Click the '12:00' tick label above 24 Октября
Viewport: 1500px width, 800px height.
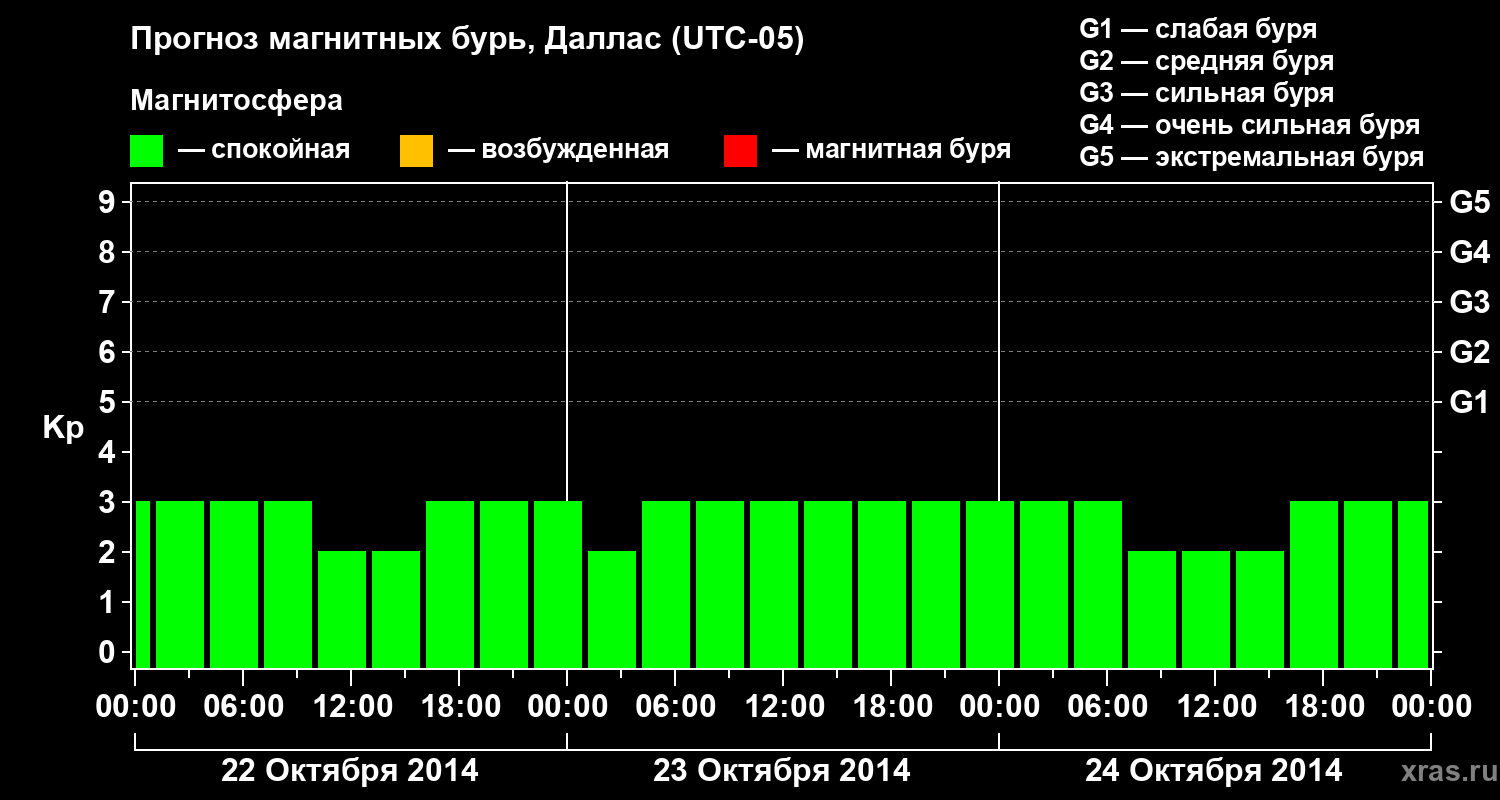[1215, 707]
